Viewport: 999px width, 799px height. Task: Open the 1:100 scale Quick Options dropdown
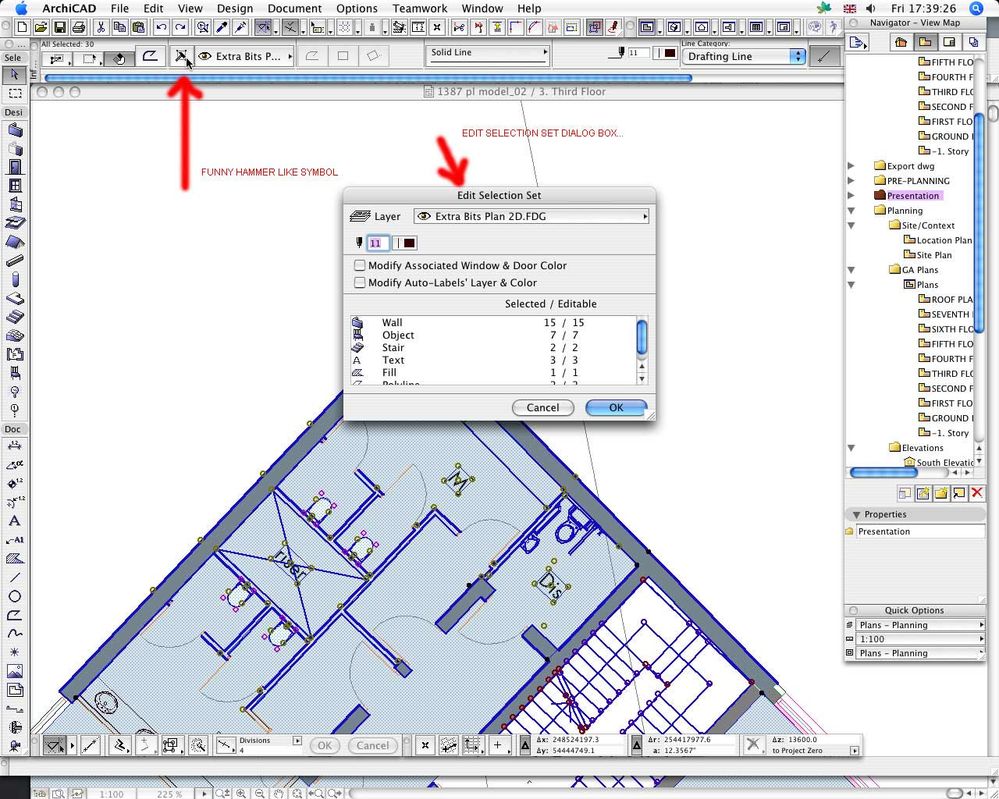coord(920,639)
